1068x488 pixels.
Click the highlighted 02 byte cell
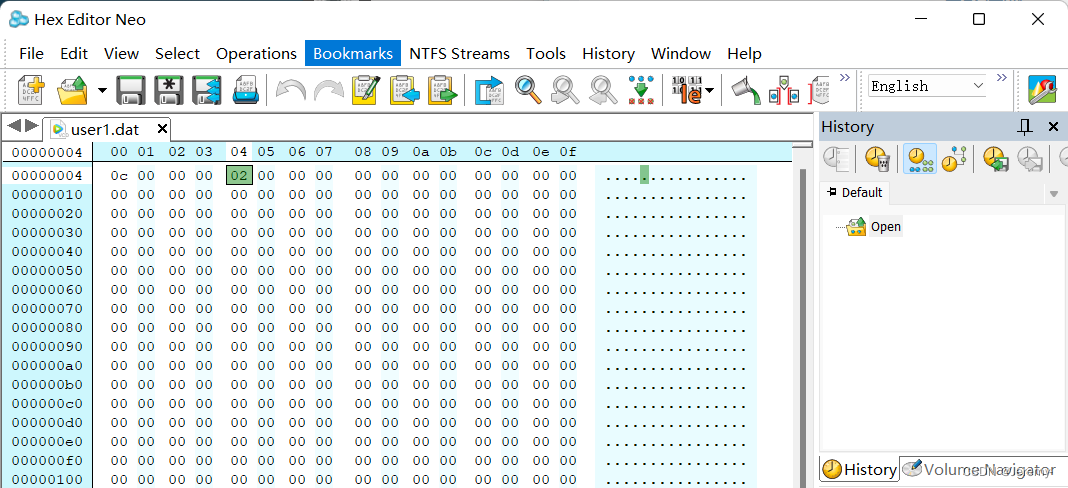coord(239,175)
